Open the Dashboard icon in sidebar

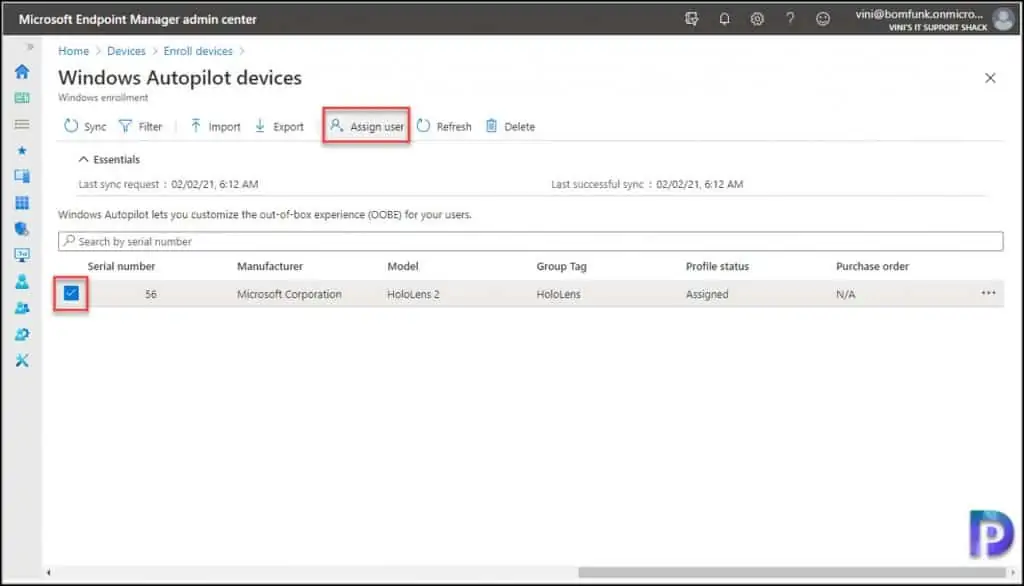22,98
